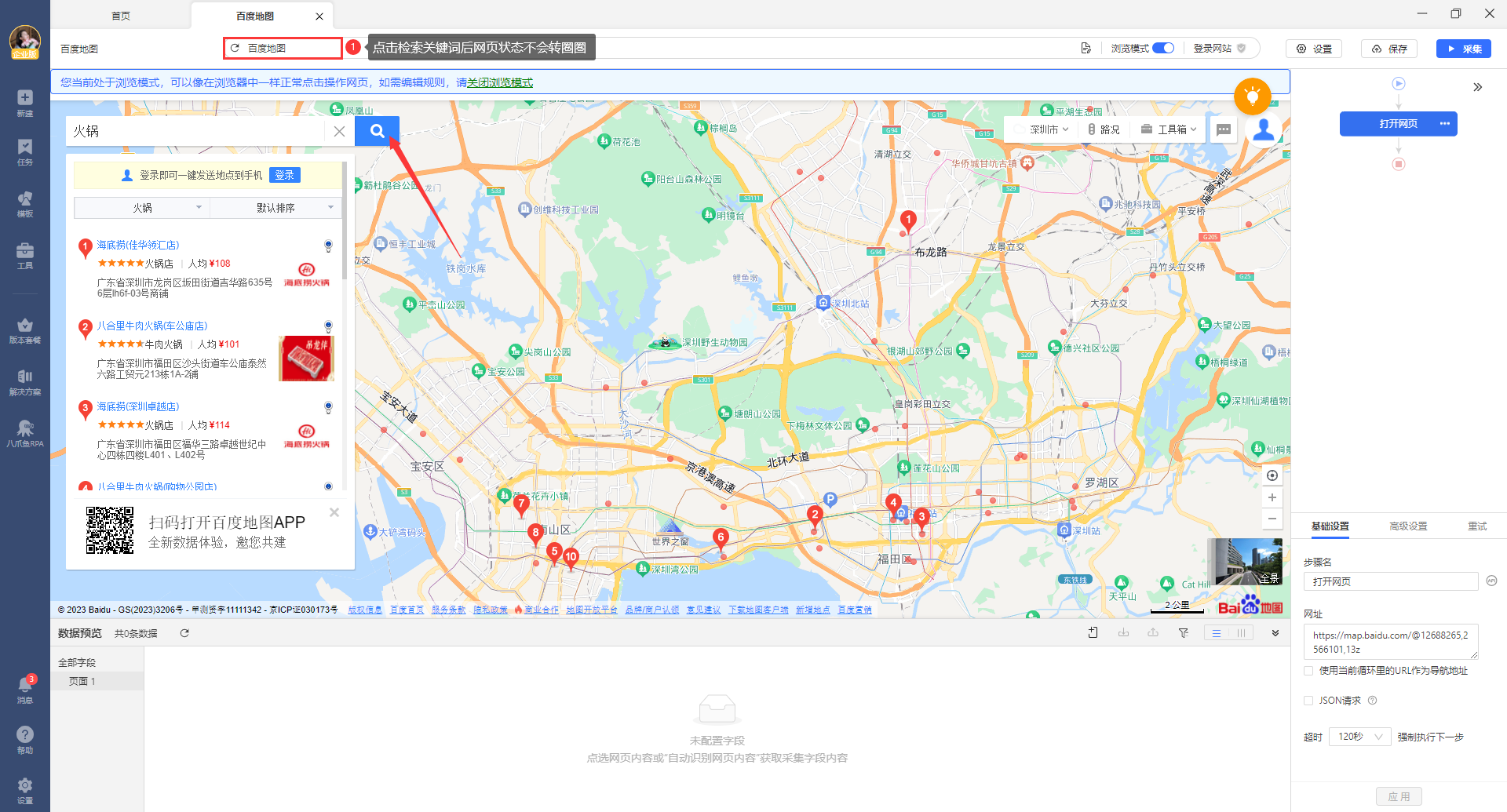
Task: Click the blue 采集 collect button
Action: tap(1464, 49)
